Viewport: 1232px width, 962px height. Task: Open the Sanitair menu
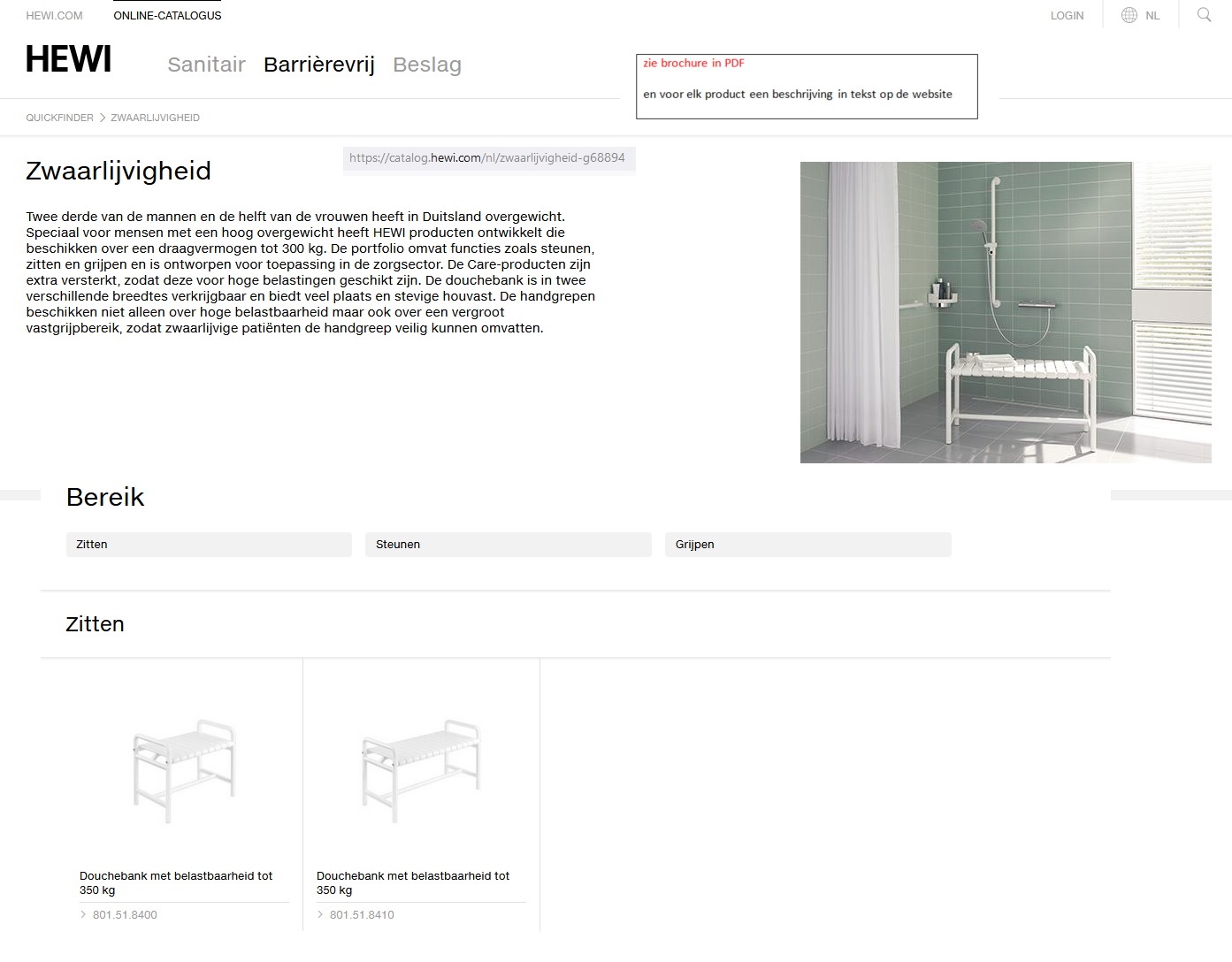(x=206, y=65)
